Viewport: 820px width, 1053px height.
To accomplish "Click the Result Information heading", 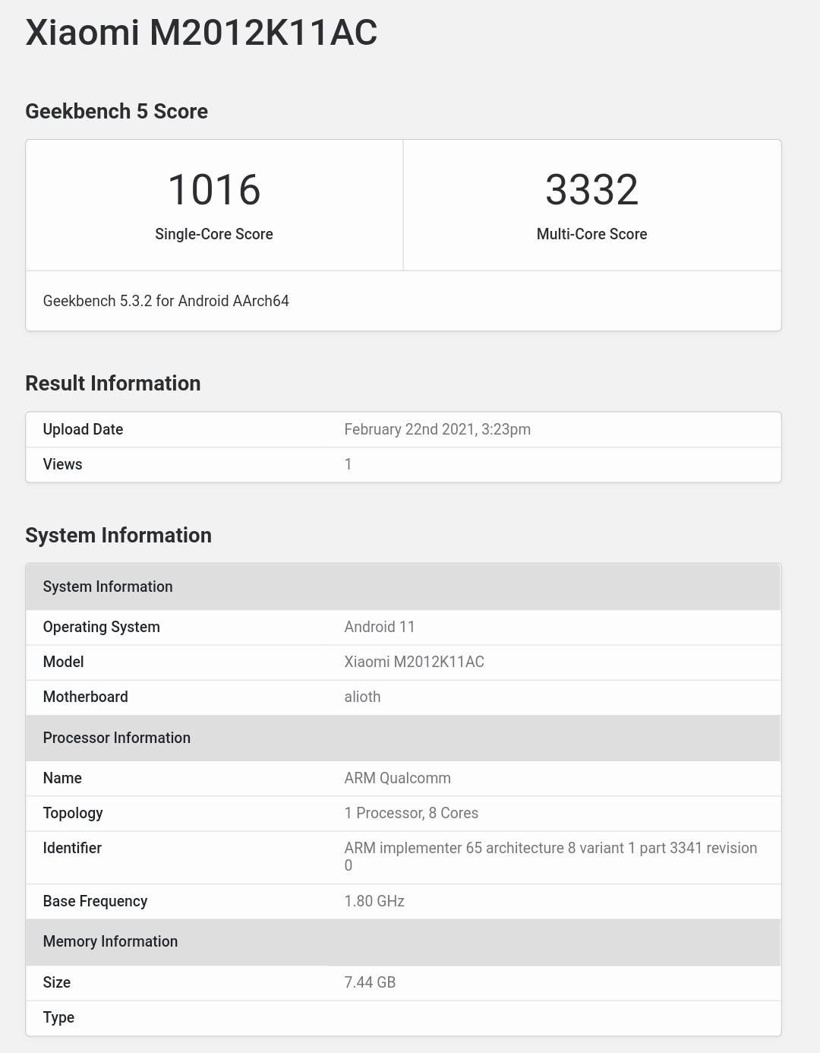I will coord(112,383).
